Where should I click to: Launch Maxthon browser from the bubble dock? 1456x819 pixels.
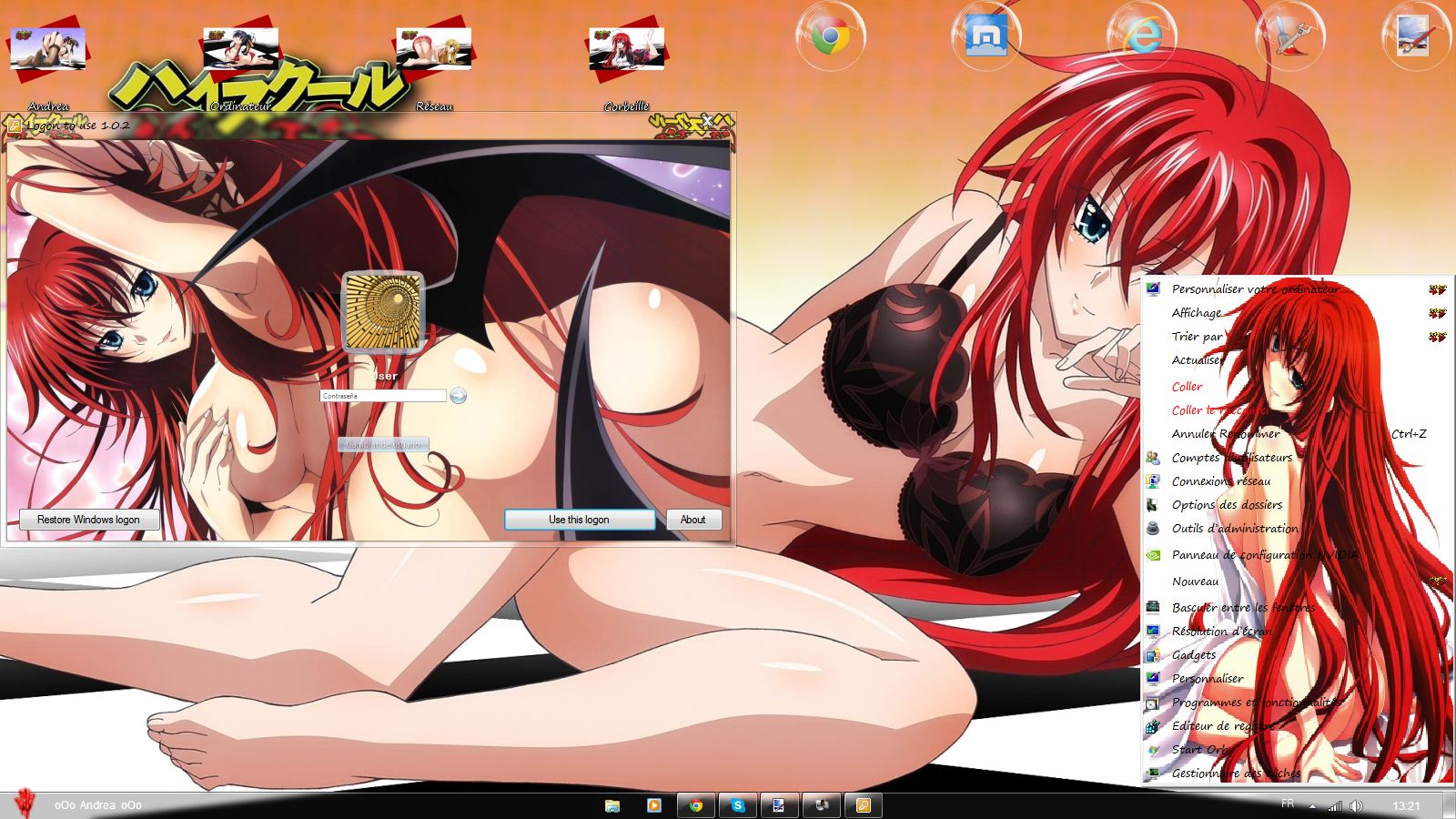(x=986, y=37)
